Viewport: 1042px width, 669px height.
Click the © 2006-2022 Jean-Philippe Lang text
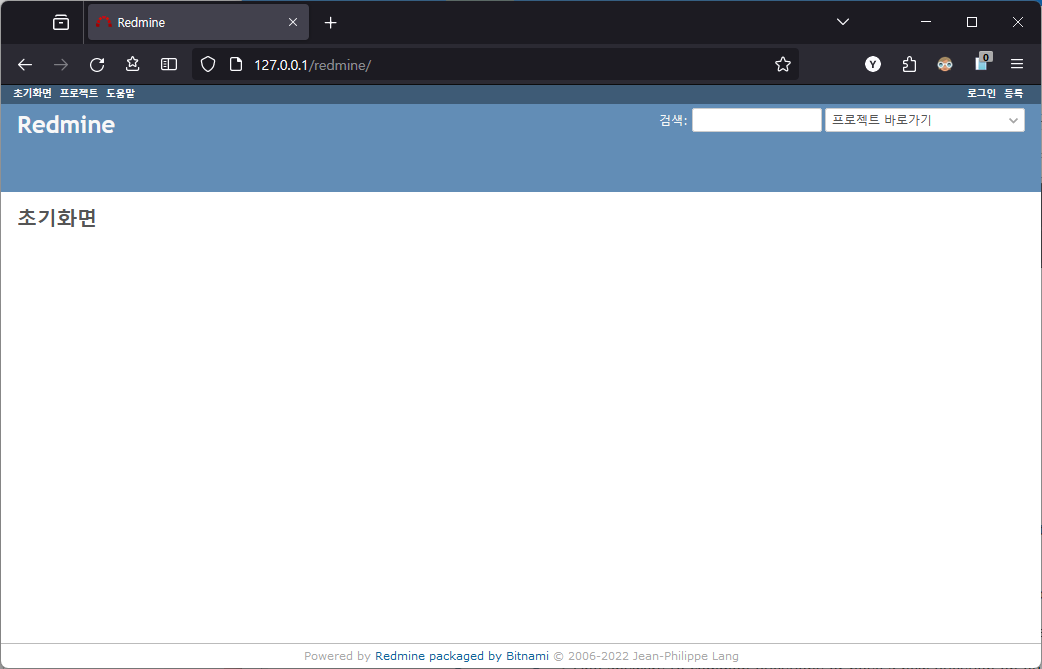[646, 656]
